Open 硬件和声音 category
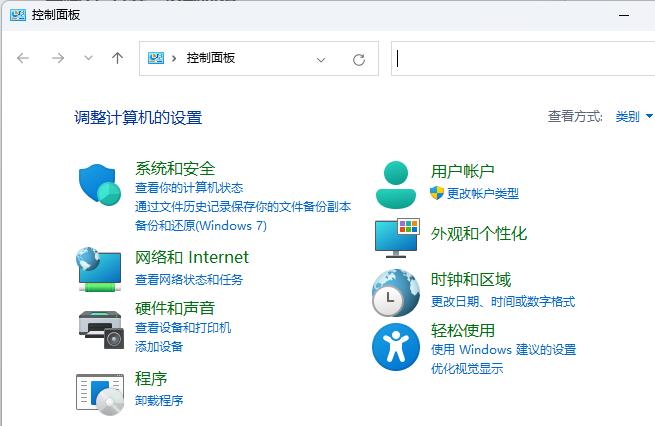The width and height of the screenshot is (655, 426). click(175, 308)
